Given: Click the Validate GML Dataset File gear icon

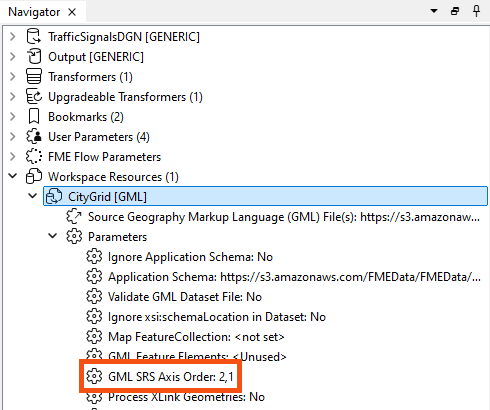Looking at the screenshot, I should pyautogui.click(x=94, y=297).
